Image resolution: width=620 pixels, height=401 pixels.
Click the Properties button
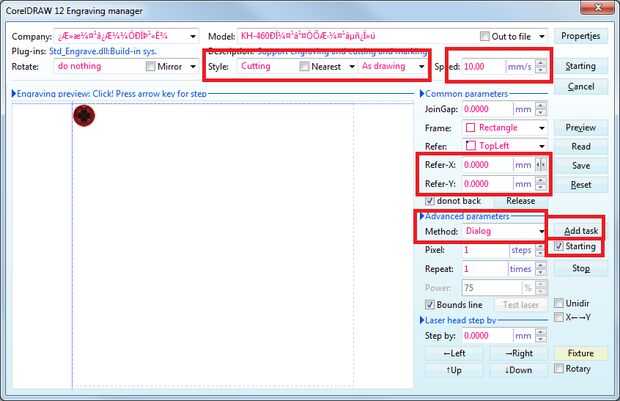click(x=580, y=36)
